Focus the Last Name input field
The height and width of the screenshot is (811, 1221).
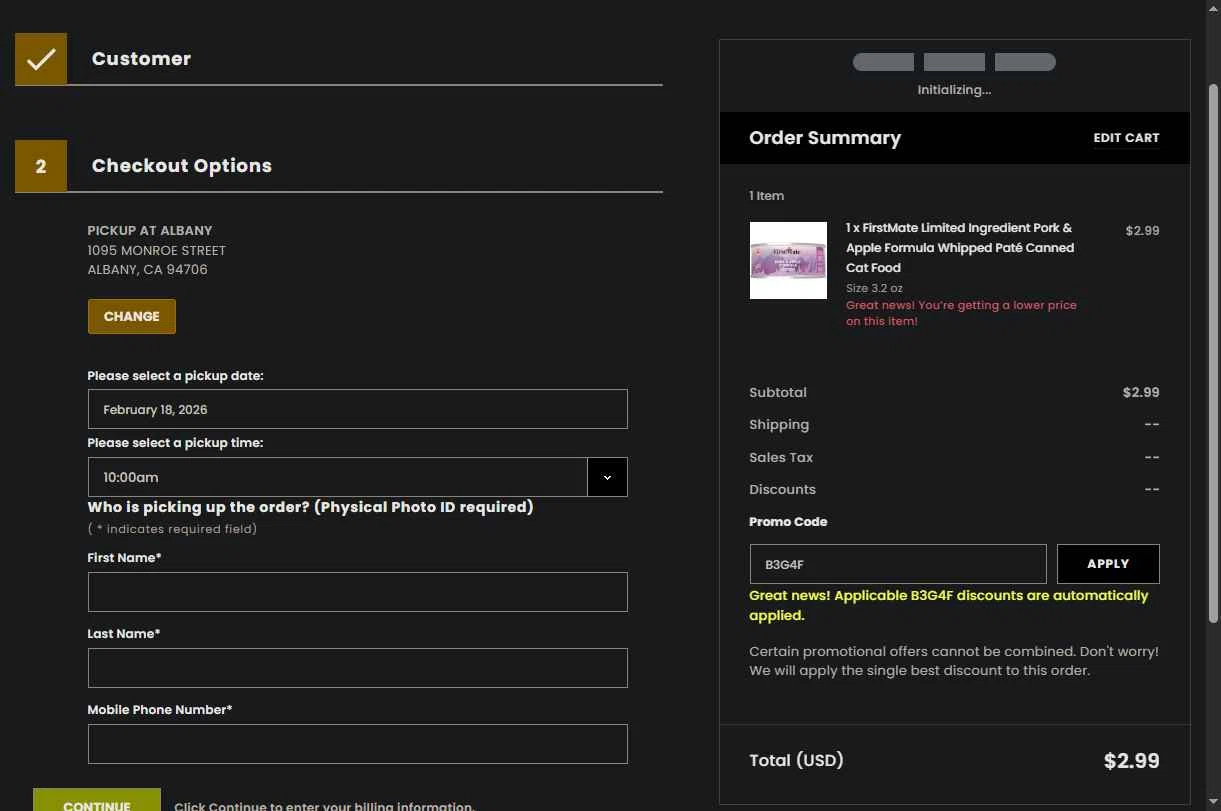[358, 668]
